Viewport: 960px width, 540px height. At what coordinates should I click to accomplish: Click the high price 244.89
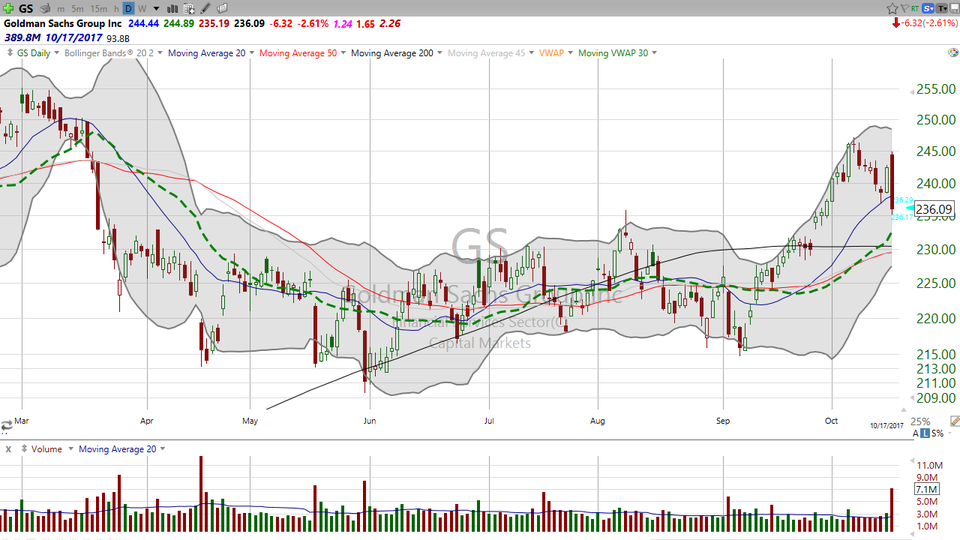click(179, 23)
